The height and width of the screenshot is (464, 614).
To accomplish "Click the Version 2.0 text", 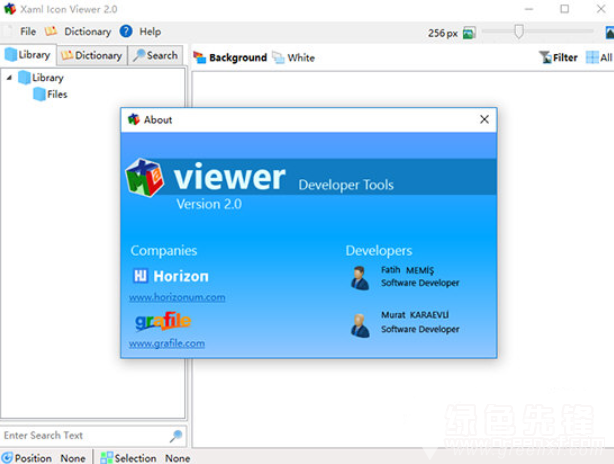I will (209, 204).
